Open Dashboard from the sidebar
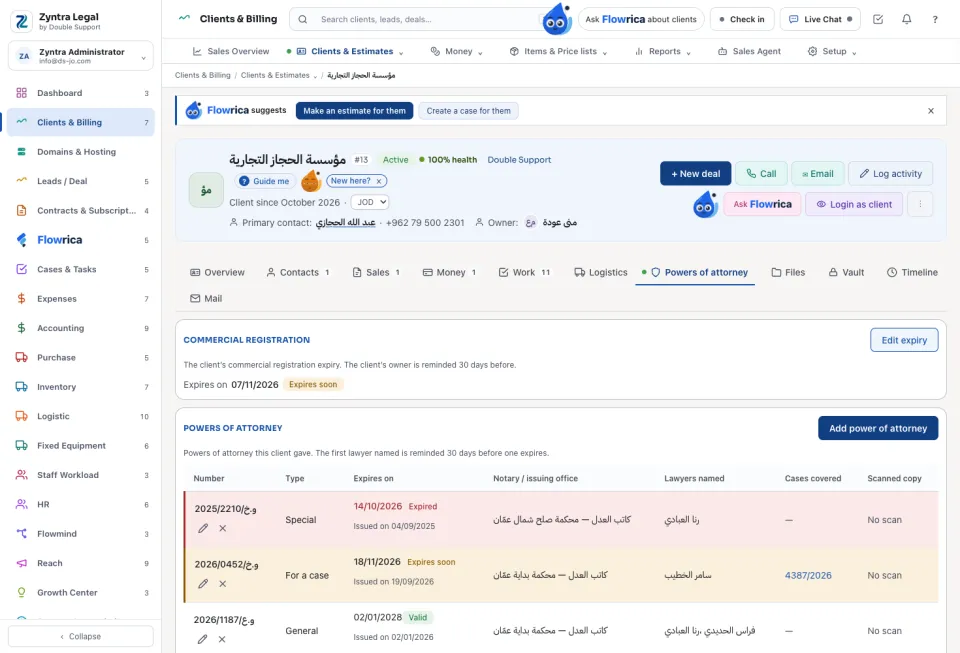 click(81, 93)
